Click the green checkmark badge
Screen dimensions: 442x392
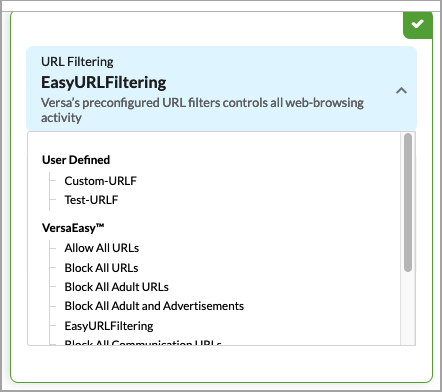[x=417, y=25]
